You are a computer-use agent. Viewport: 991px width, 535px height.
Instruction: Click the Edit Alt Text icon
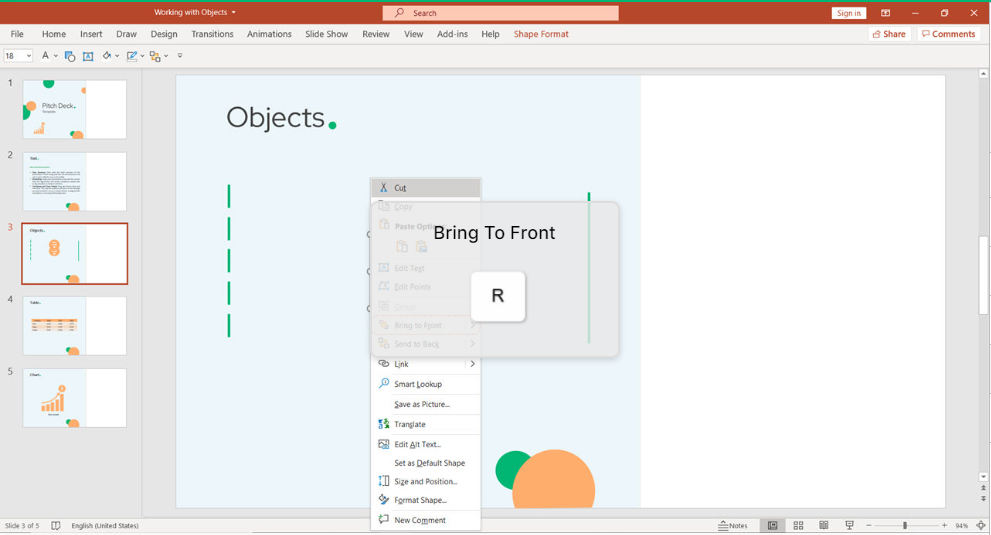[384, 444]
